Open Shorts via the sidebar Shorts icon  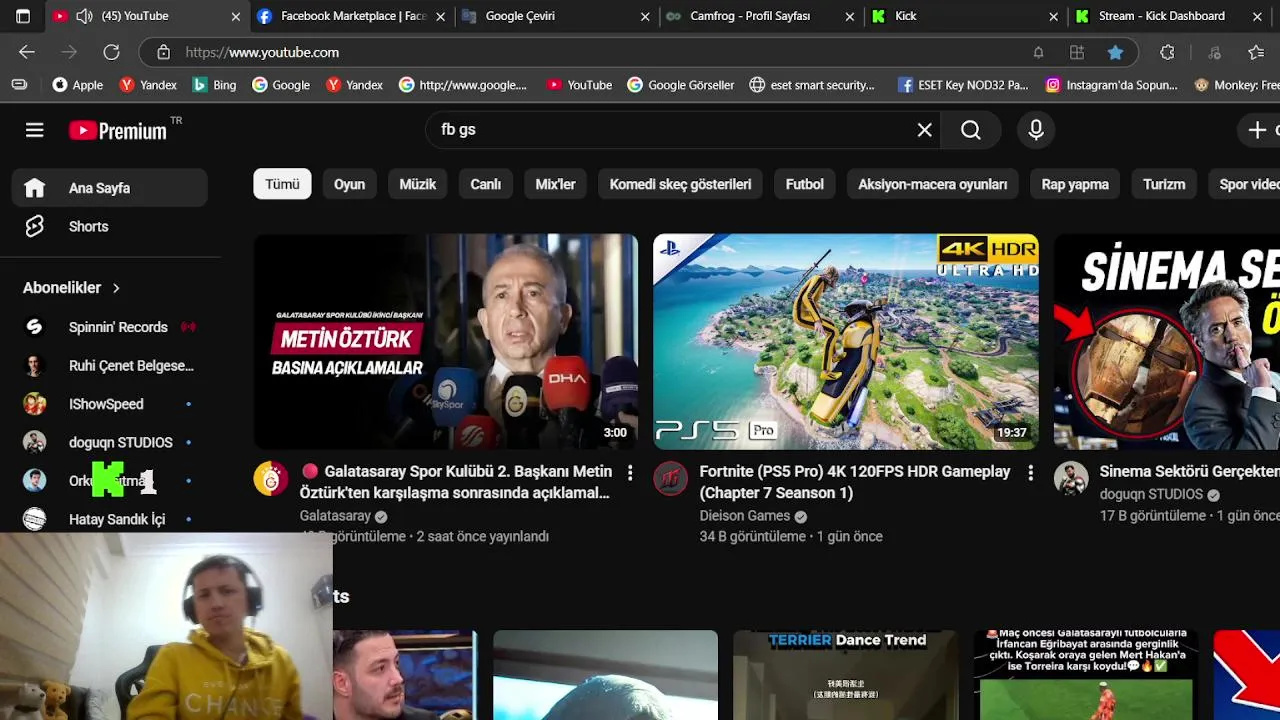tap(35, 227)
